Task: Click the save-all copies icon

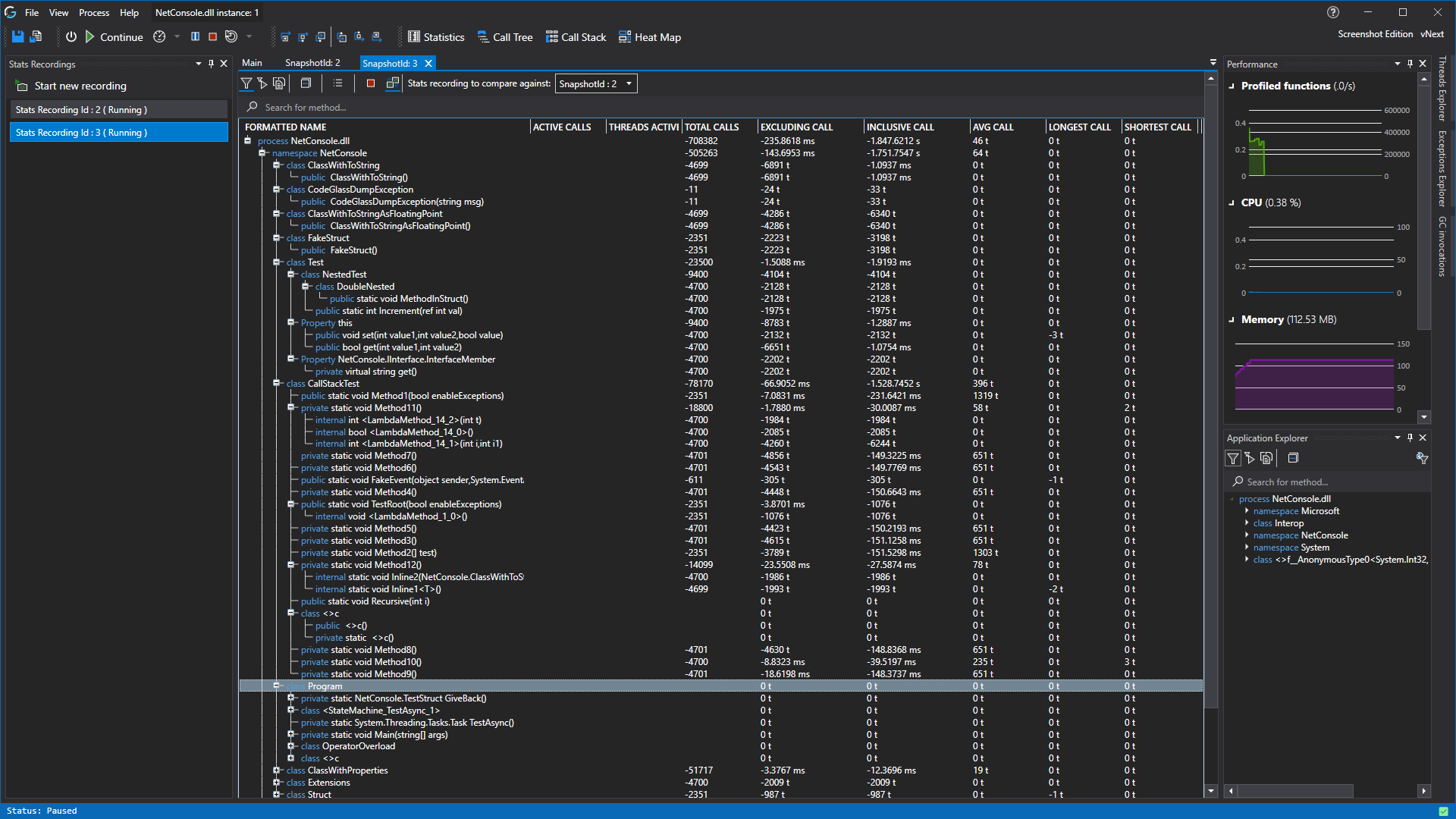Action: (x=36, y=36)
